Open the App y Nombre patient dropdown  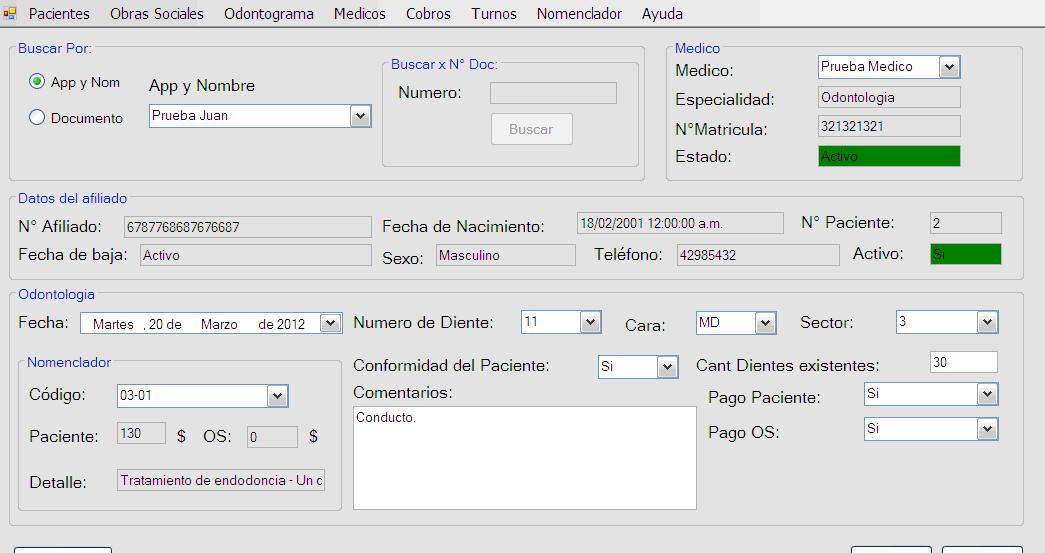360,116
